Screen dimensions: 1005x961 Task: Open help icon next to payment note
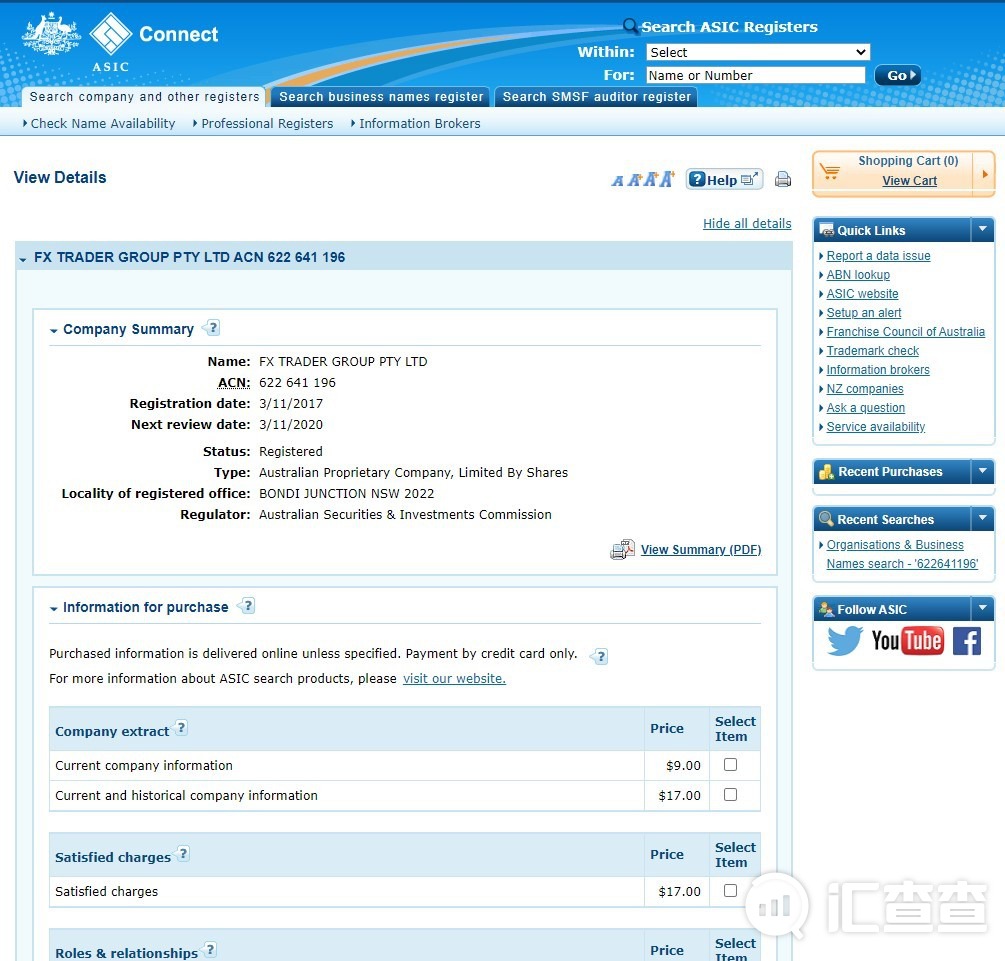coord(599,656)
